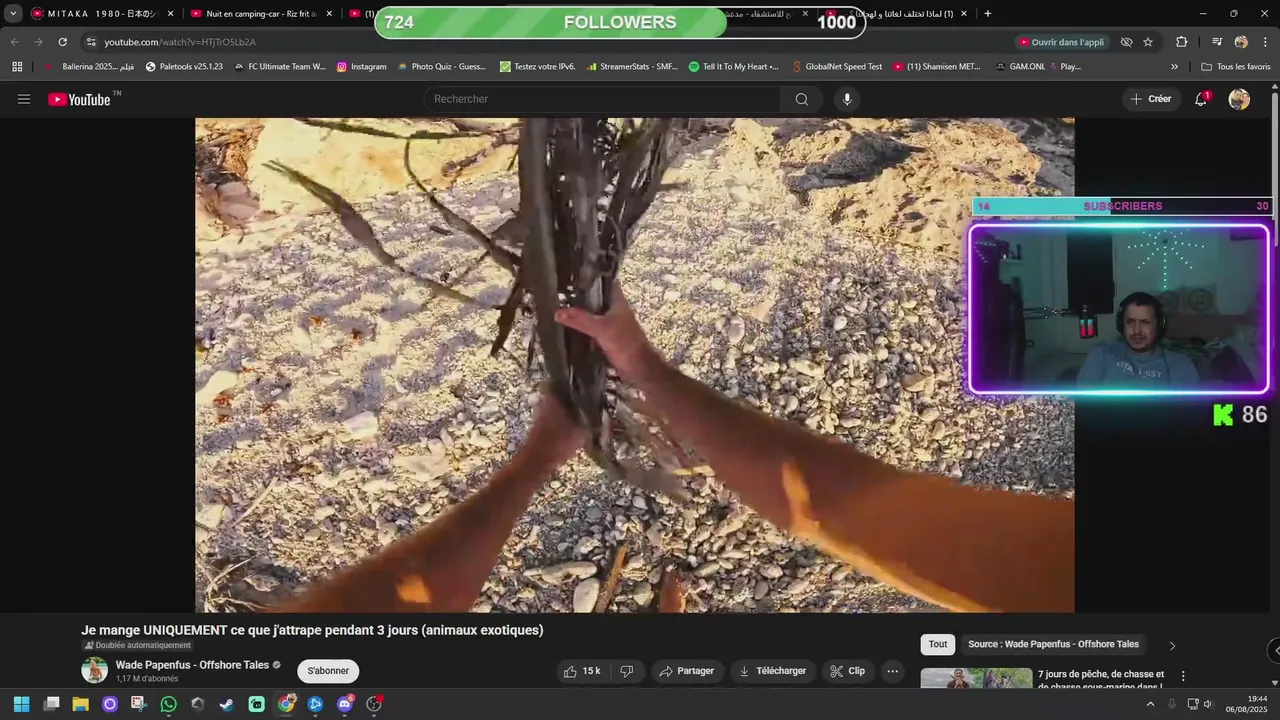The image size is (1280, 720).
Task: Click the Rechercher search field
Action: tap(602, 99)
